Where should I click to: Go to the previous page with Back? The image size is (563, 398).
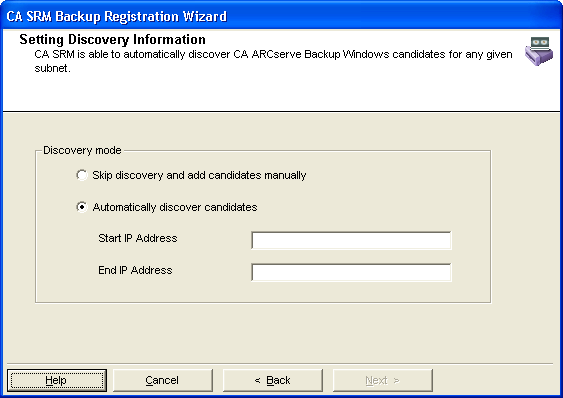click(x=273, y=380)
